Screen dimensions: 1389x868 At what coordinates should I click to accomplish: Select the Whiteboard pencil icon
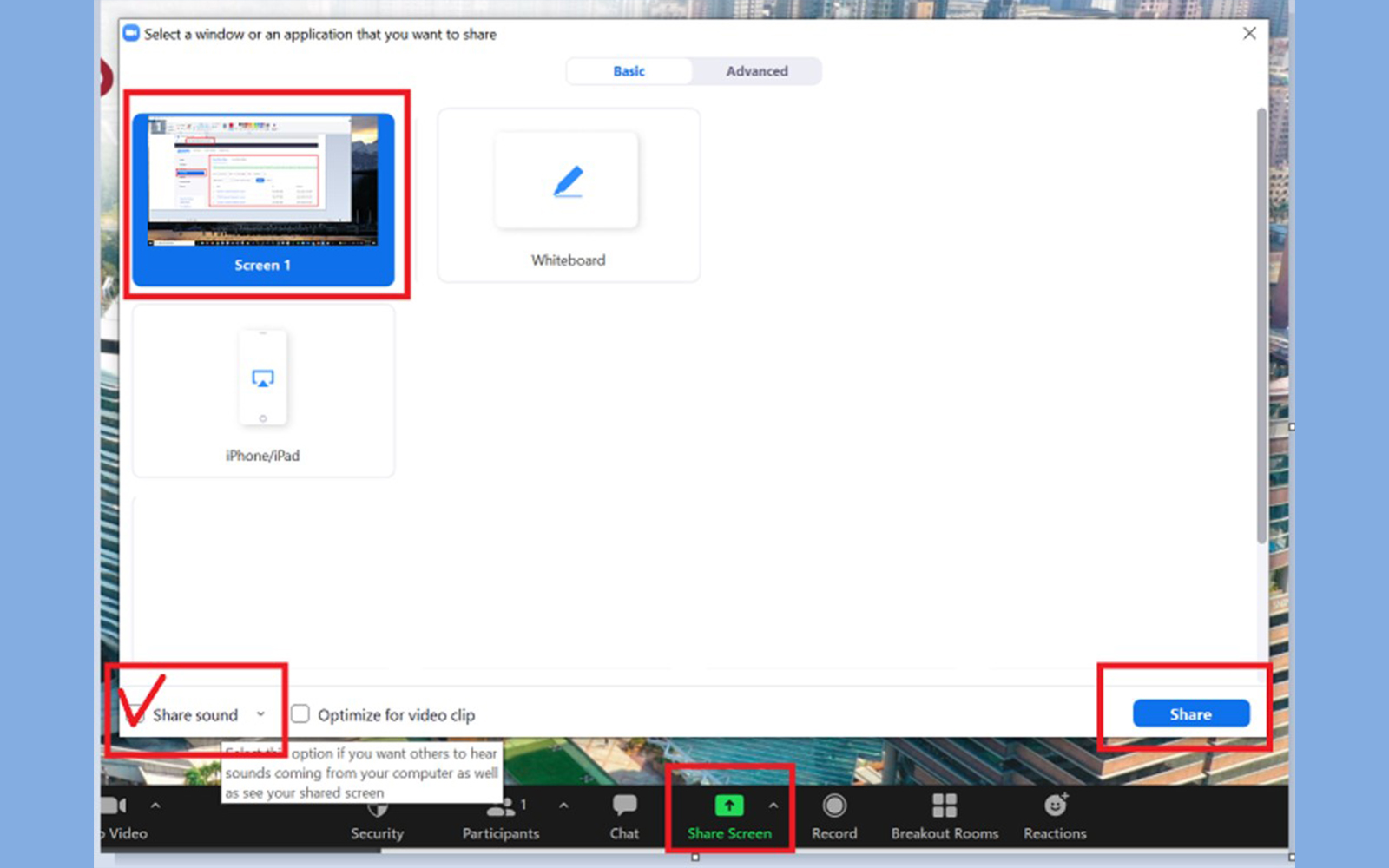(x=567, y=180)
